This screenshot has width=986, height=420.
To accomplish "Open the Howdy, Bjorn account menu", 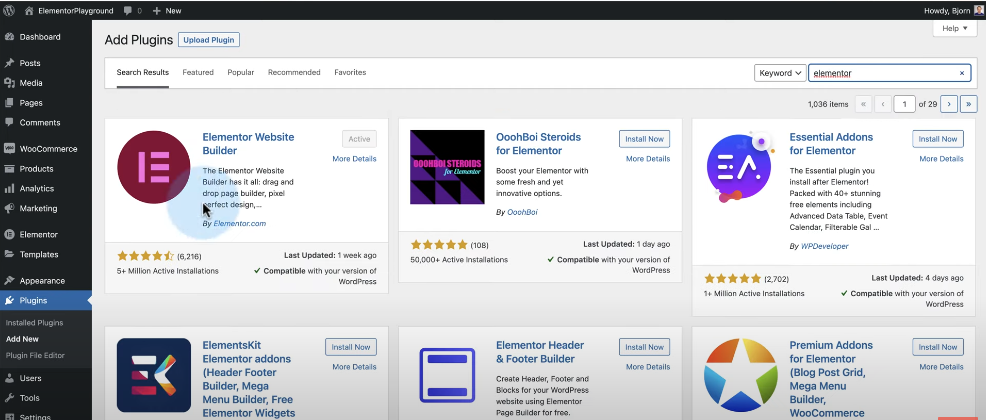I will pyautogui.click(x=953, y=11).
